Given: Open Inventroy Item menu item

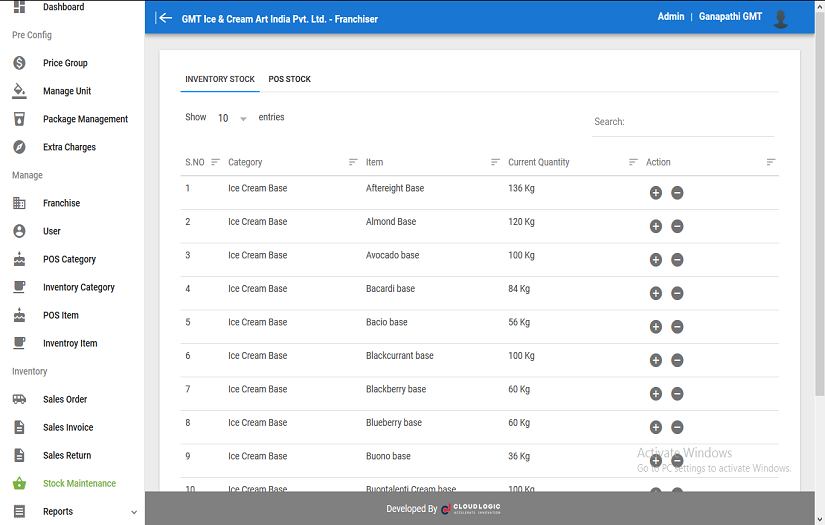Looking at the screenshot, I should pyautogui.click(x=70, y=344).
